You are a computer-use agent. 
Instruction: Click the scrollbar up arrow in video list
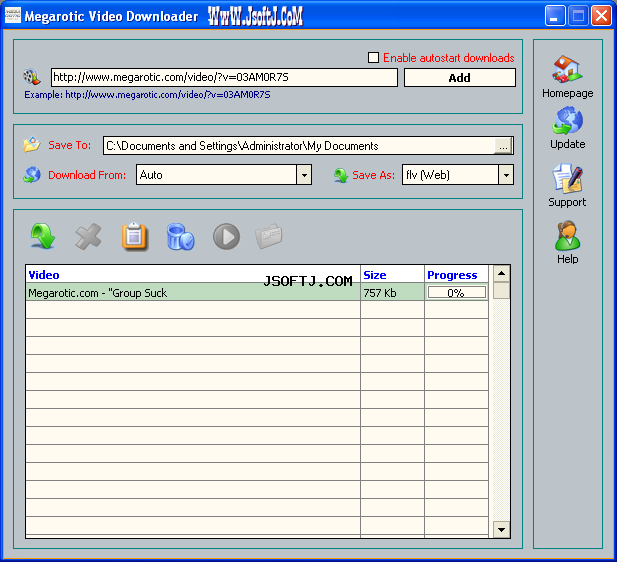click(501, 274)
